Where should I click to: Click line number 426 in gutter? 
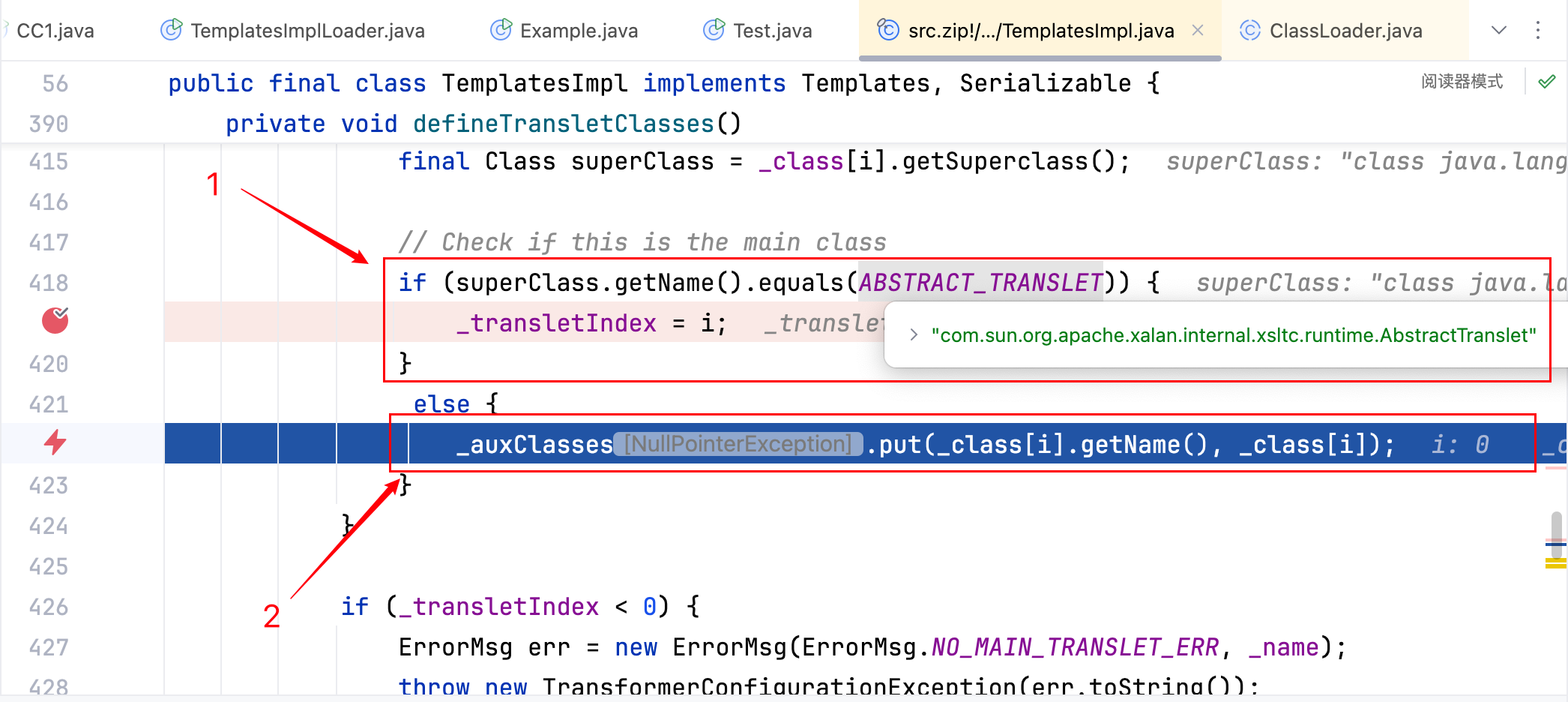49,607
